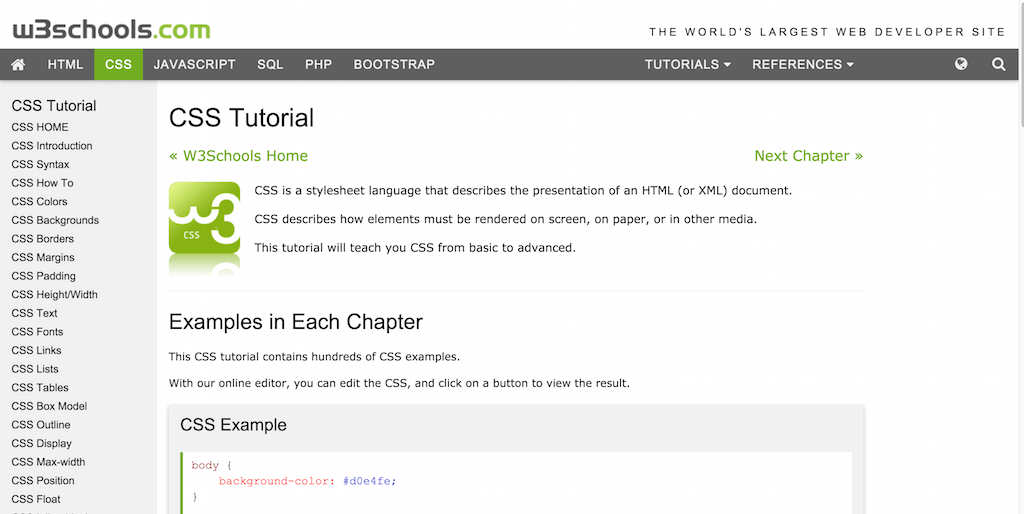The image size is (1024, 514).
Task: Select the CSS tab in navbar
Action: point(118,64)
